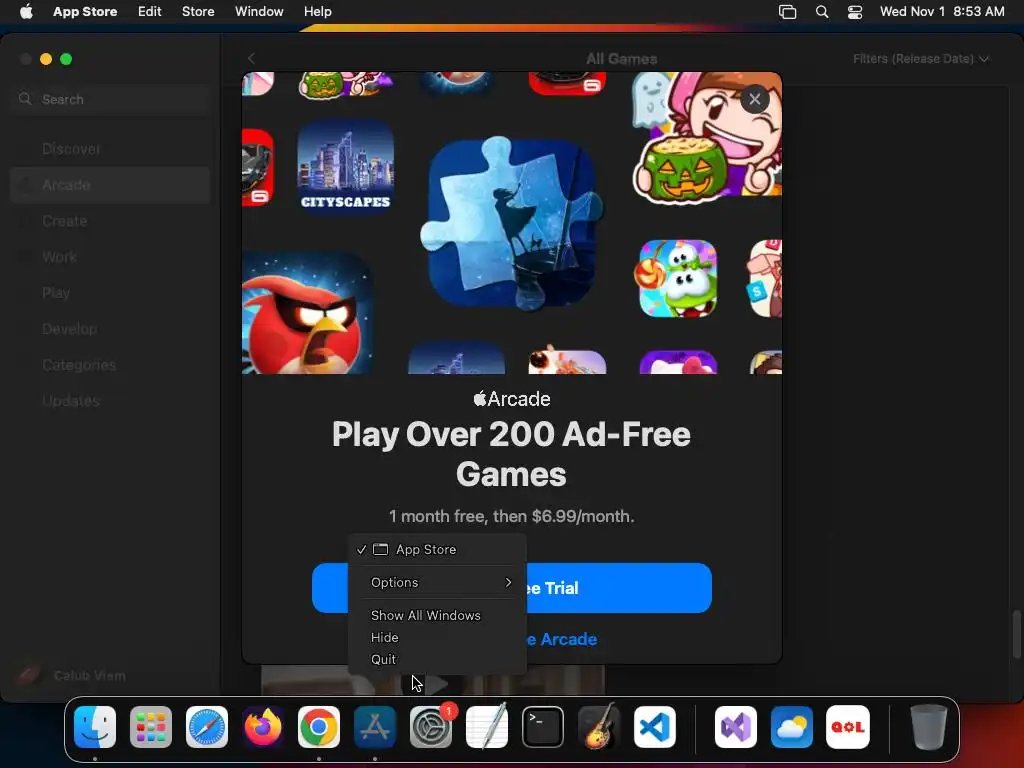Select Work in the sidebar

[x=110, y=257]
